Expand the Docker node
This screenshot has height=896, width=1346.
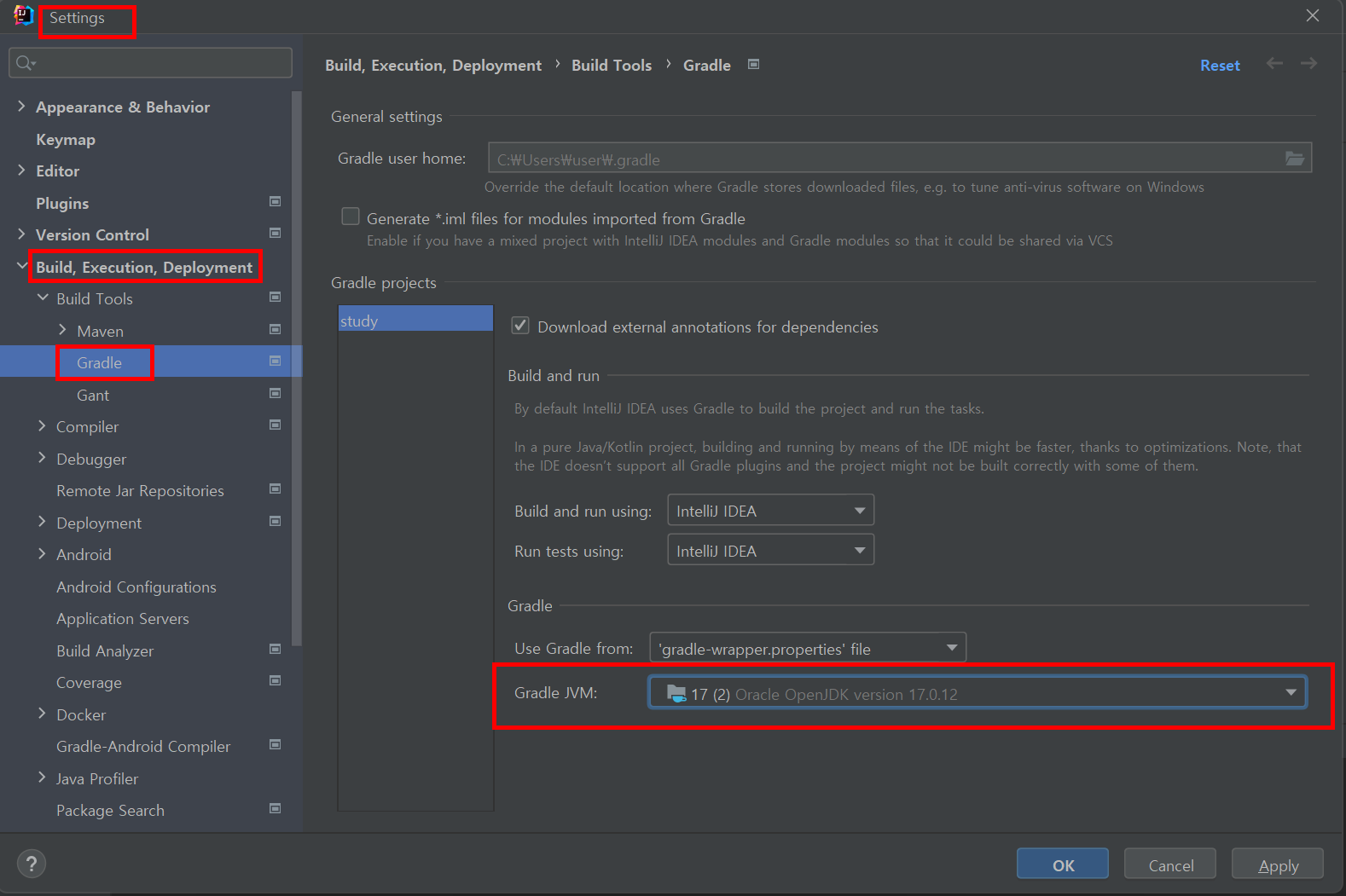tap(42, 714)
